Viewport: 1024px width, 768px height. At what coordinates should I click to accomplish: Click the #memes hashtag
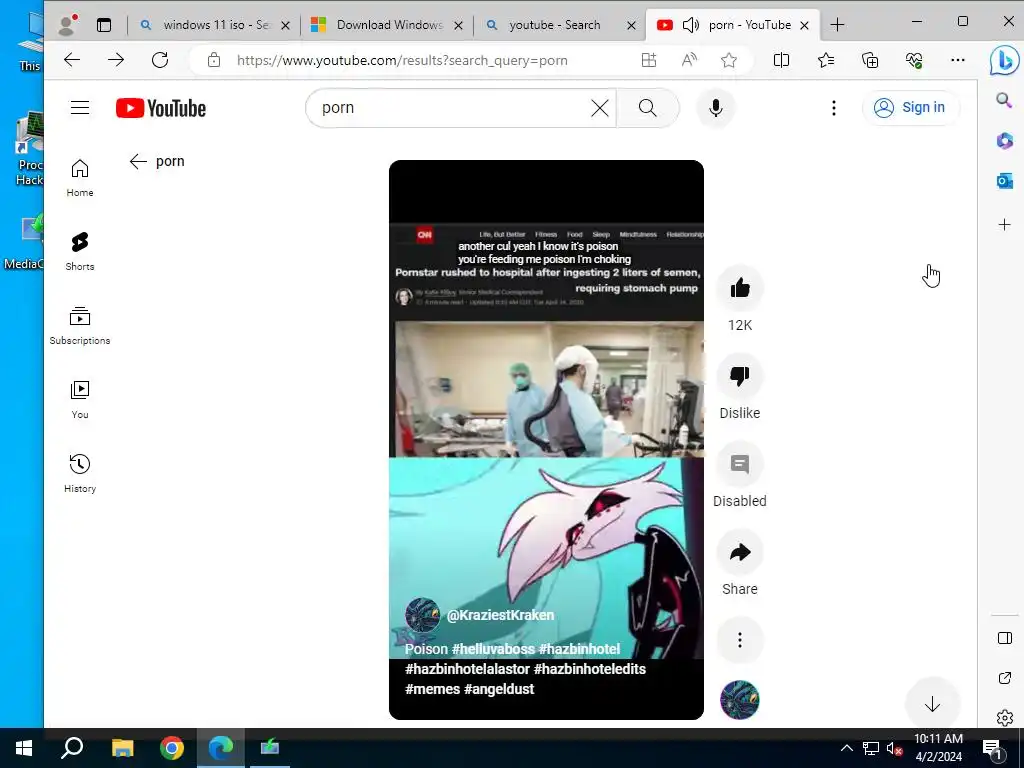point(432,689)
